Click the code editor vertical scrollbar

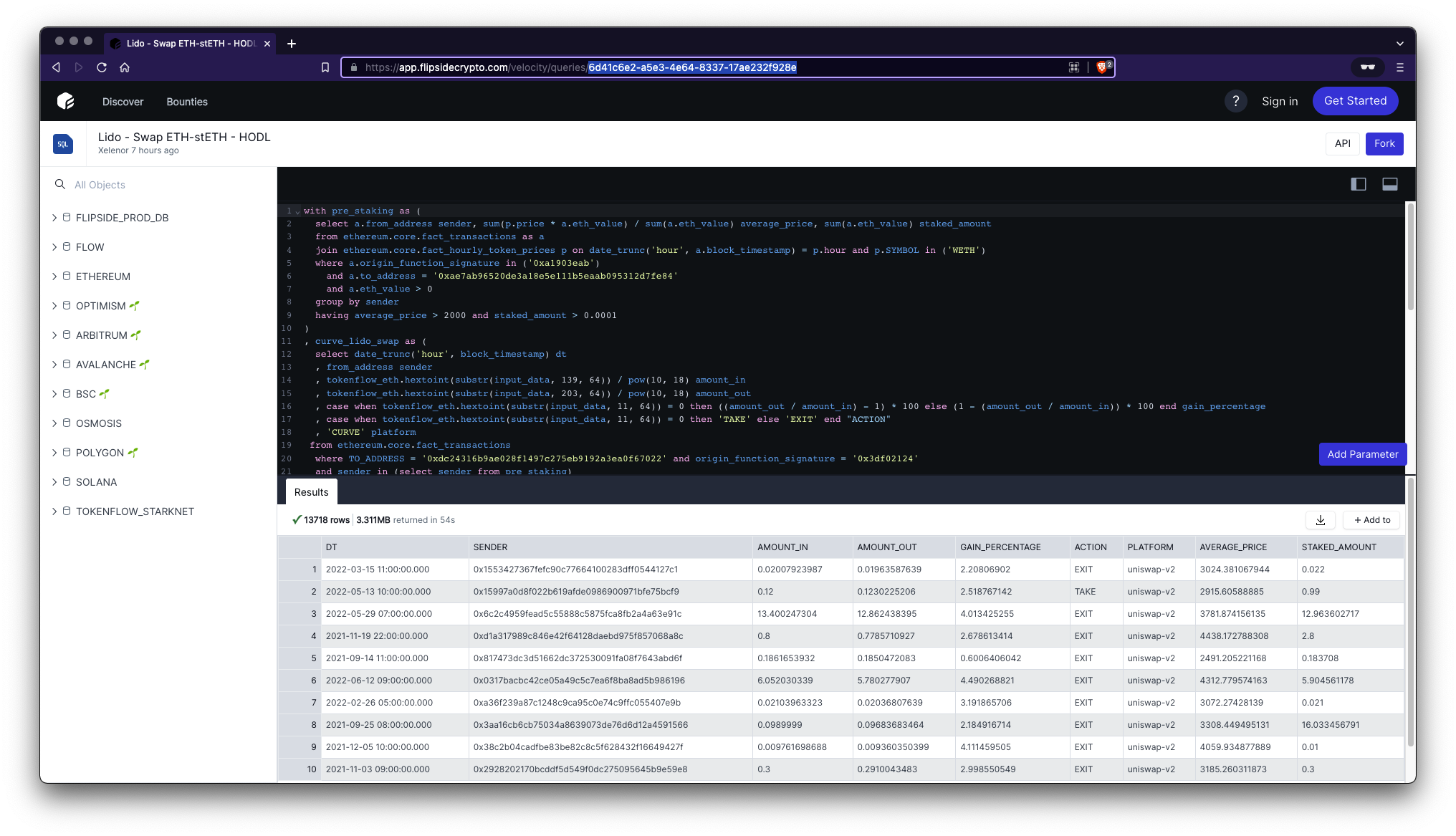click(1410, 258)
